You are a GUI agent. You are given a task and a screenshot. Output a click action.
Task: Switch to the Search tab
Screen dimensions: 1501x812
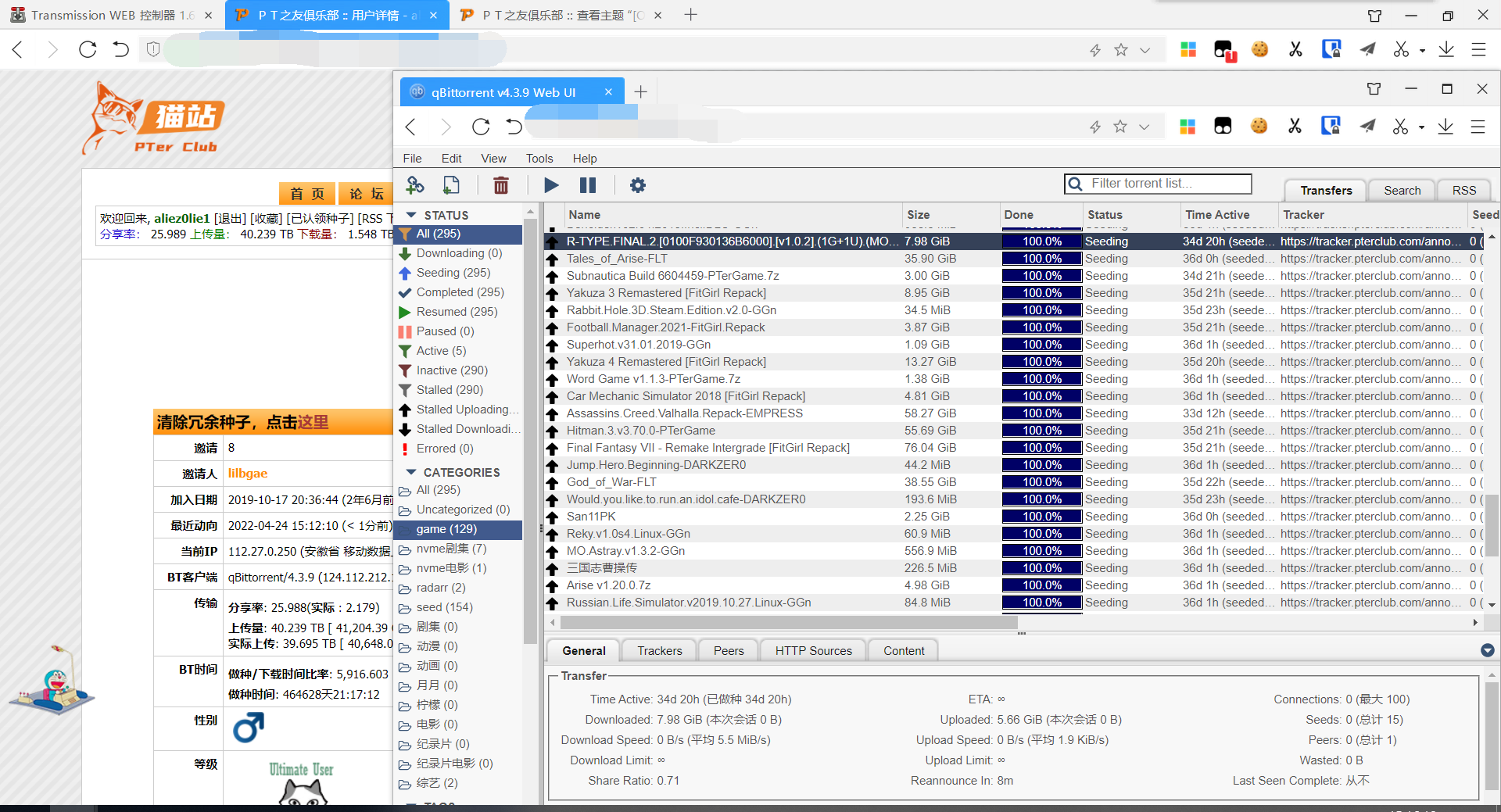(x=1402, y=191)
